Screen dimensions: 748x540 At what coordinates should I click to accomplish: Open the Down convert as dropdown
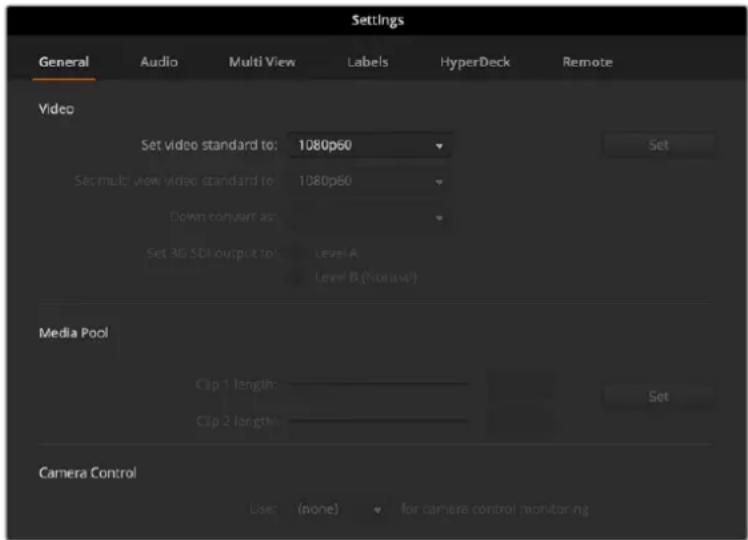point(370,218)
